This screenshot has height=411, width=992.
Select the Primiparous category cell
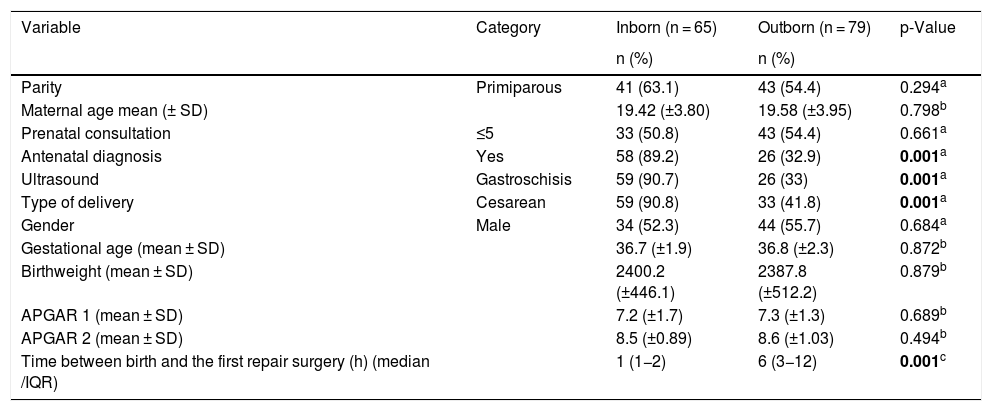pos(519,87)
